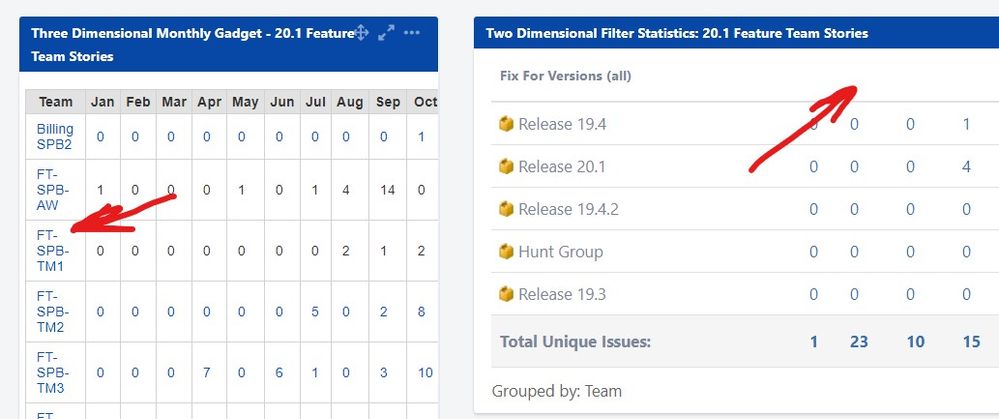Open the FT-SPB-TM1 team link
Screen dimensions: 999x419
point(53,250)
